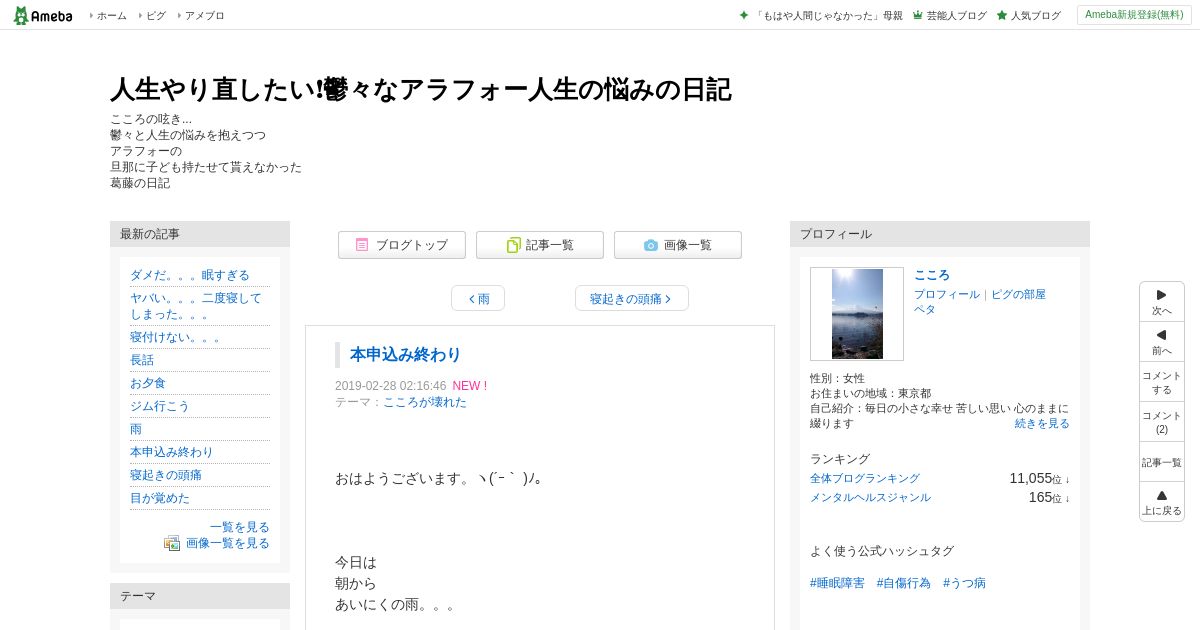
Task: Open recent article お夕食
Action: (148, 383)
